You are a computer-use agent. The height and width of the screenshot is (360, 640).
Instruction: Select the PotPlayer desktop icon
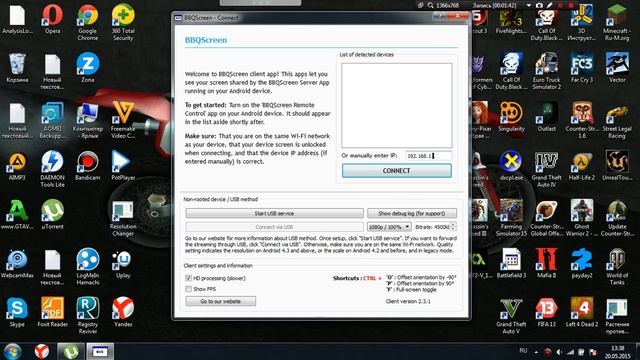click(x=123, y=166)
